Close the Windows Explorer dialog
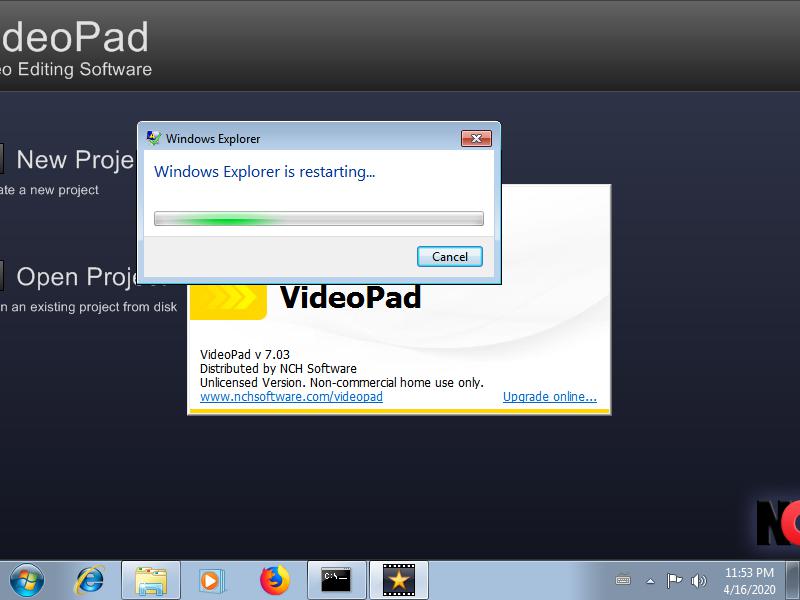 [476, 138]
